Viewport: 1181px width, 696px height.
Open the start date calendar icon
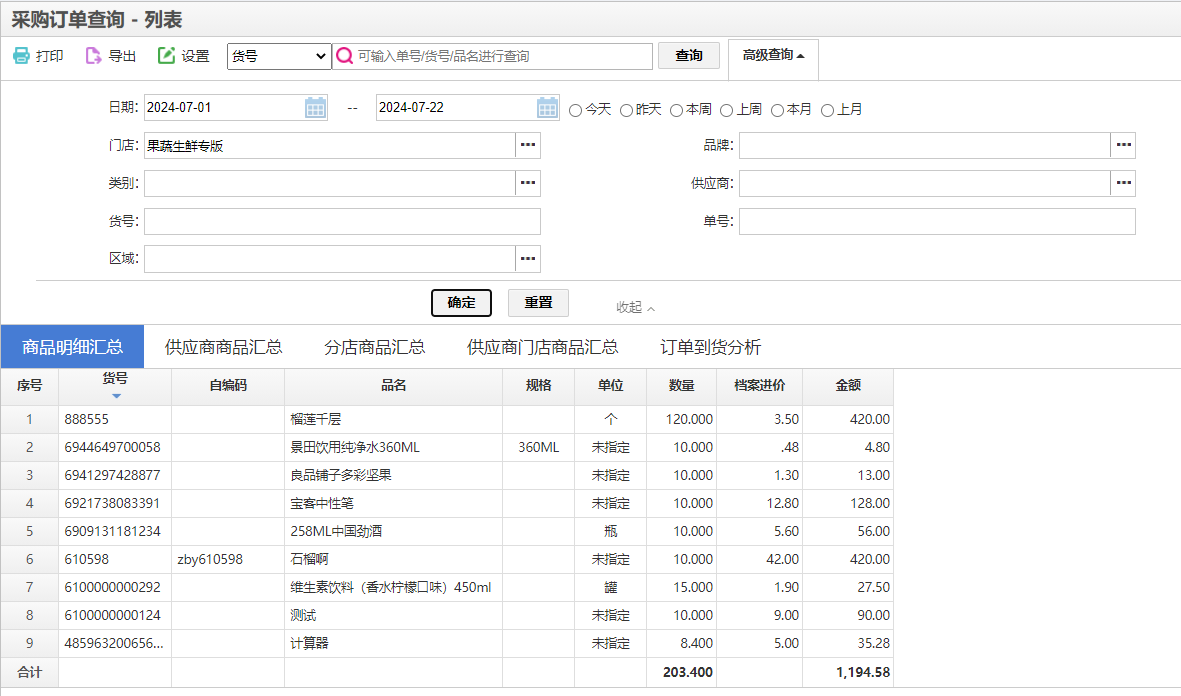click(316, 108)
